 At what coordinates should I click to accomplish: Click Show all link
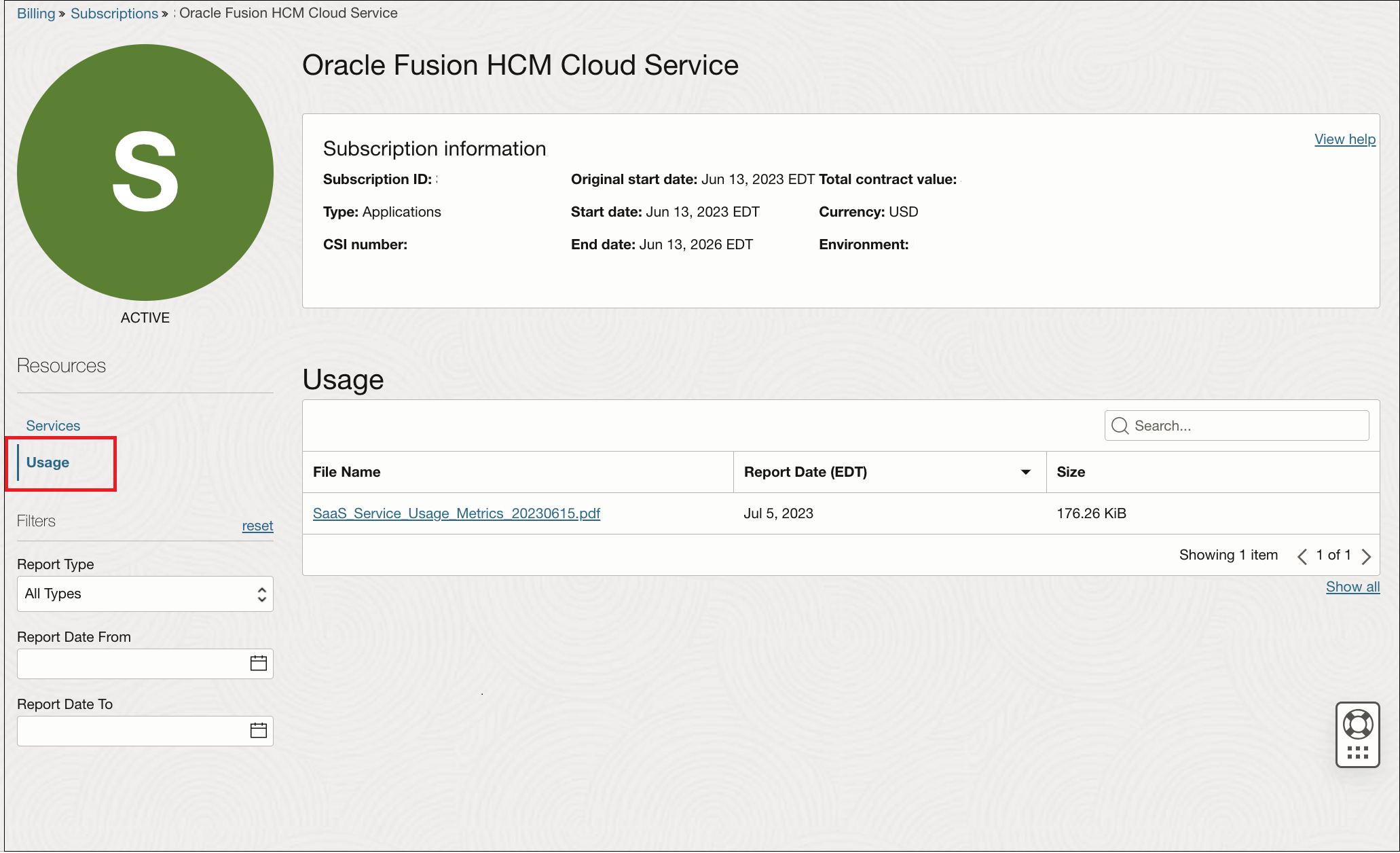tap(1352, 587)
